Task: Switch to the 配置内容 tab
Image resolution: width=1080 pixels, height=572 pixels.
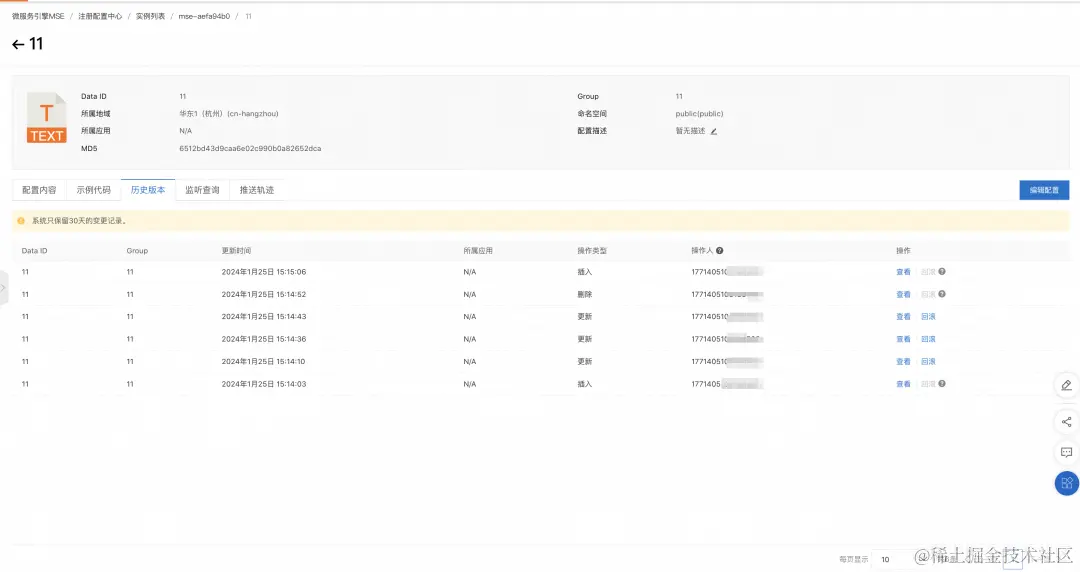Action: click(x=39, y=190)
